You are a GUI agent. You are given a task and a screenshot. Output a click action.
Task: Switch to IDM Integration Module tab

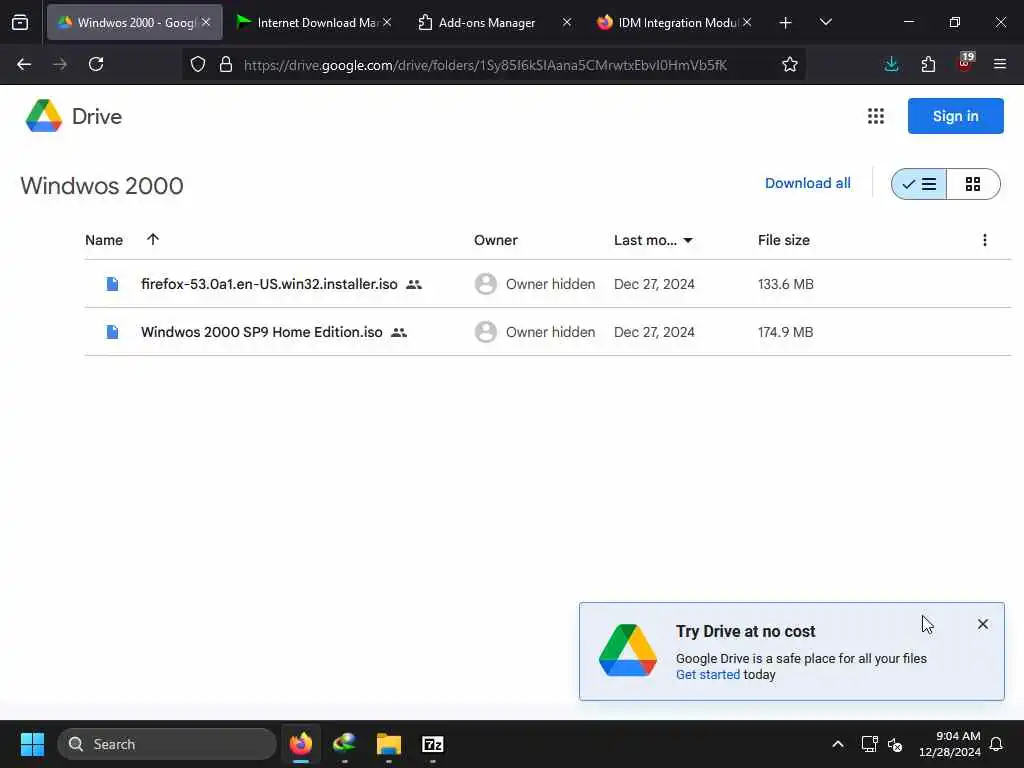(673, 22)
